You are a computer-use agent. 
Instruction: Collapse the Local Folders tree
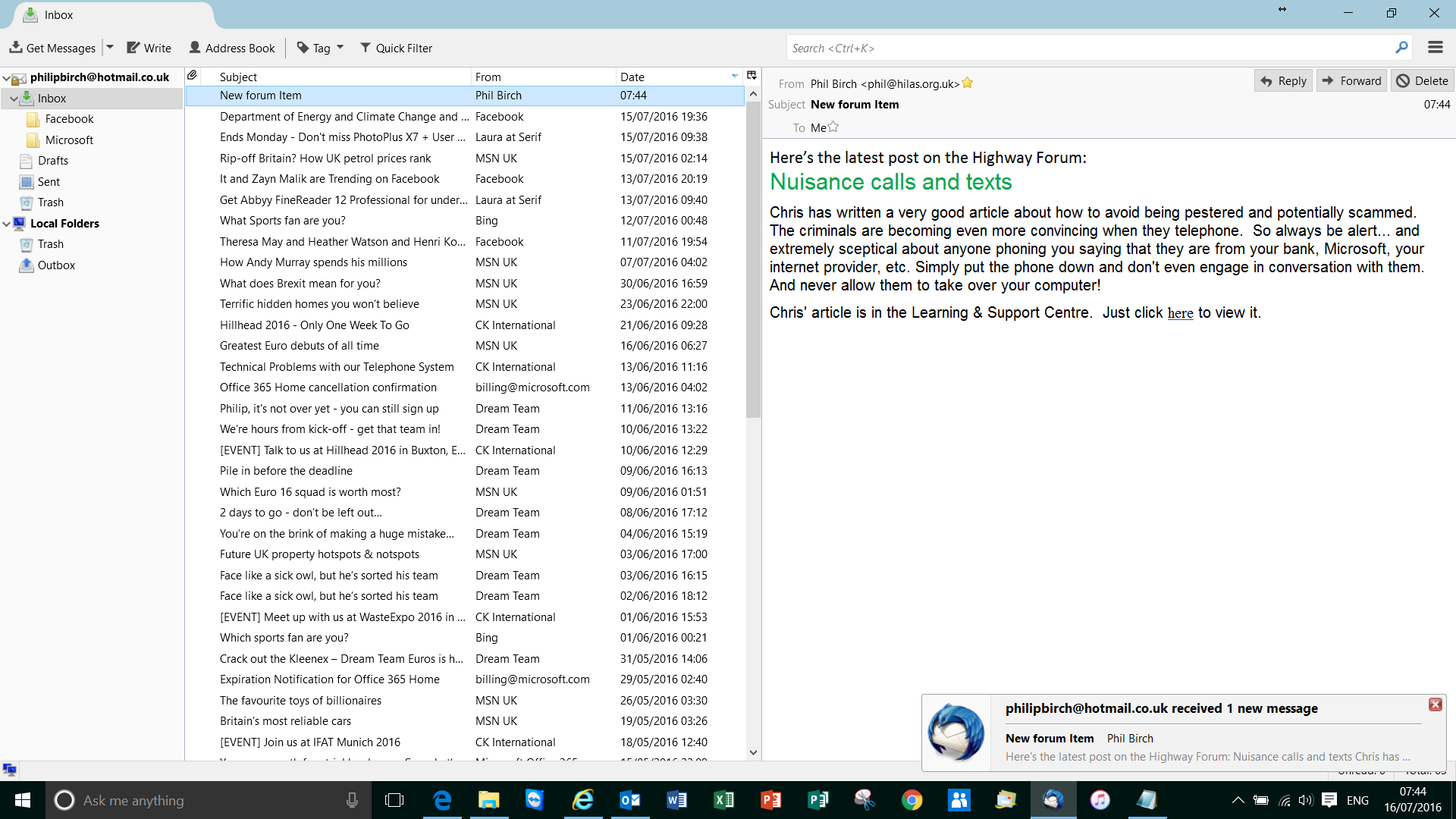click(x=6, y=224)
